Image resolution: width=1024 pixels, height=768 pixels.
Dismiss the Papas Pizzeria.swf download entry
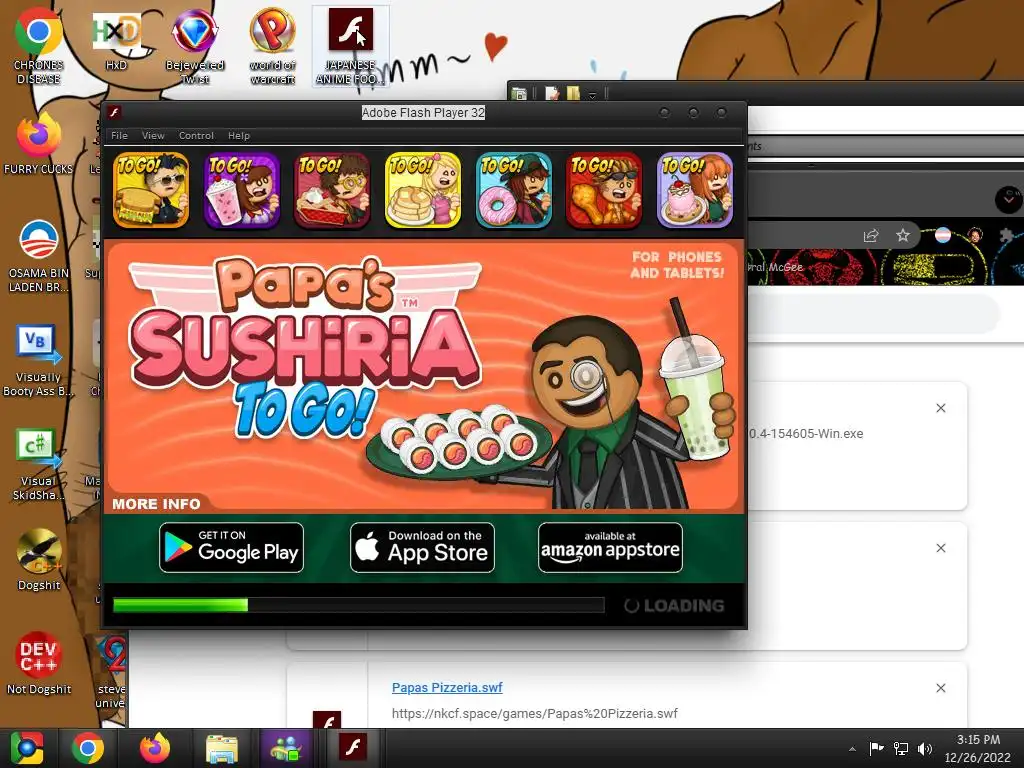coord(940,688)
